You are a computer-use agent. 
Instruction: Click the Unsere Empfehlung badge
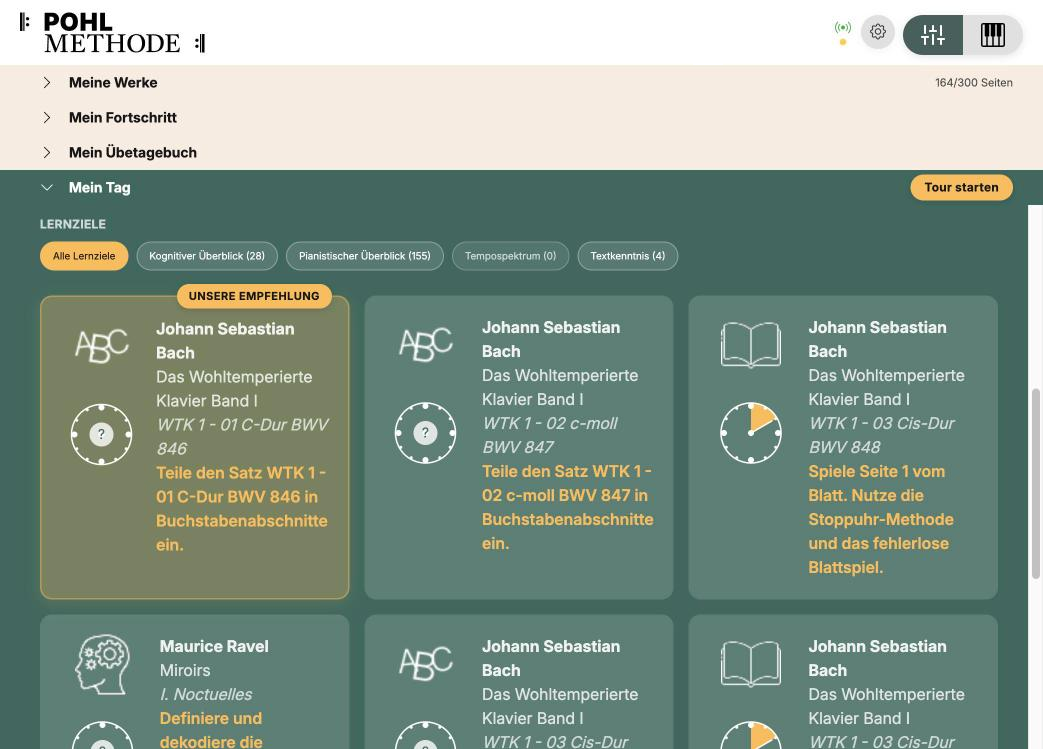[254, 296]
